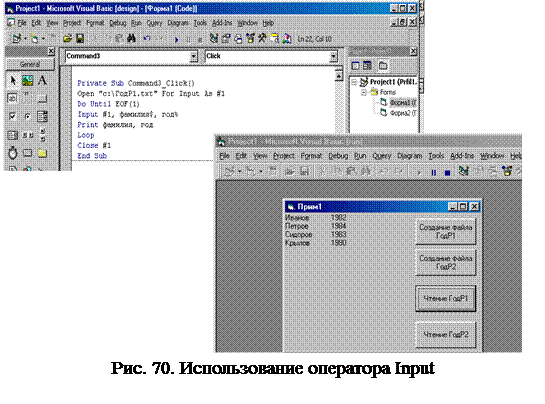545x404 pixels.
Task: Open the Add Project dropdown arrow
Action: click(x=25, y=39)
